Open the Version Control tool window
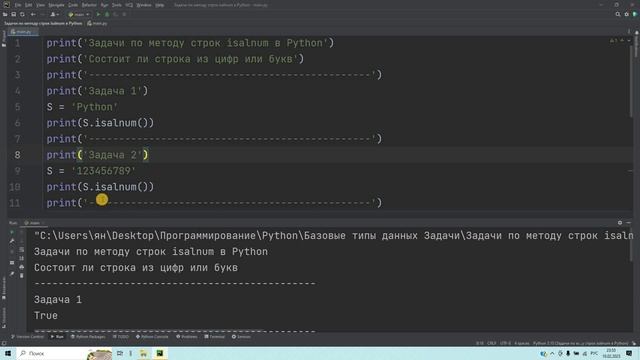 (x=27, y=337)
